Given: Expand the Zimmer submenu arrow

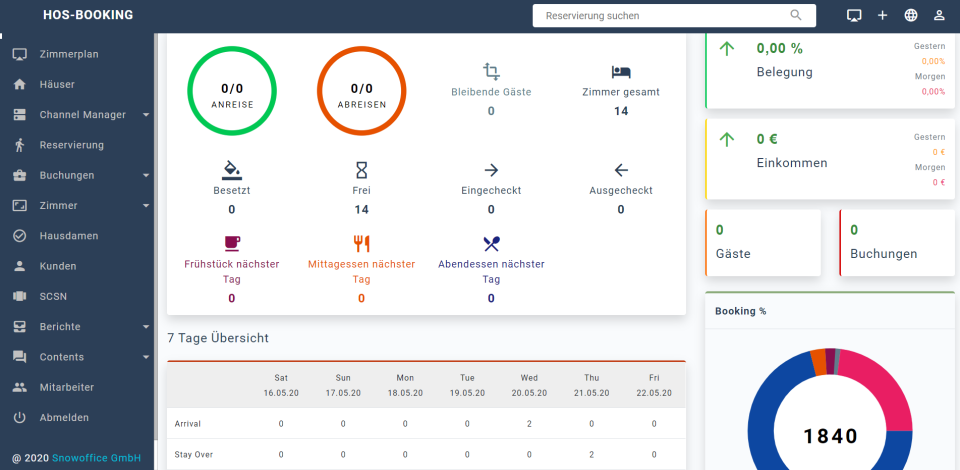Looking at the screenshot, I should [146, 206].
